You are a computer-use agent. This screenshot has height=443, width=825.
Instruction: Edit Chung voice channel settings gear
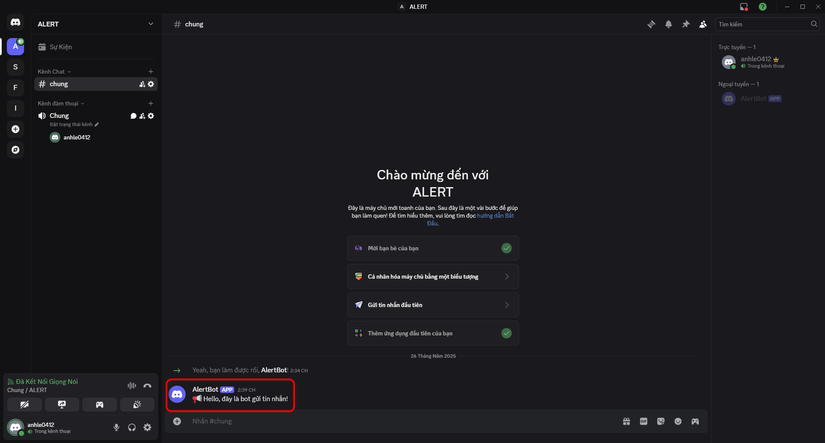pos(151,116)
